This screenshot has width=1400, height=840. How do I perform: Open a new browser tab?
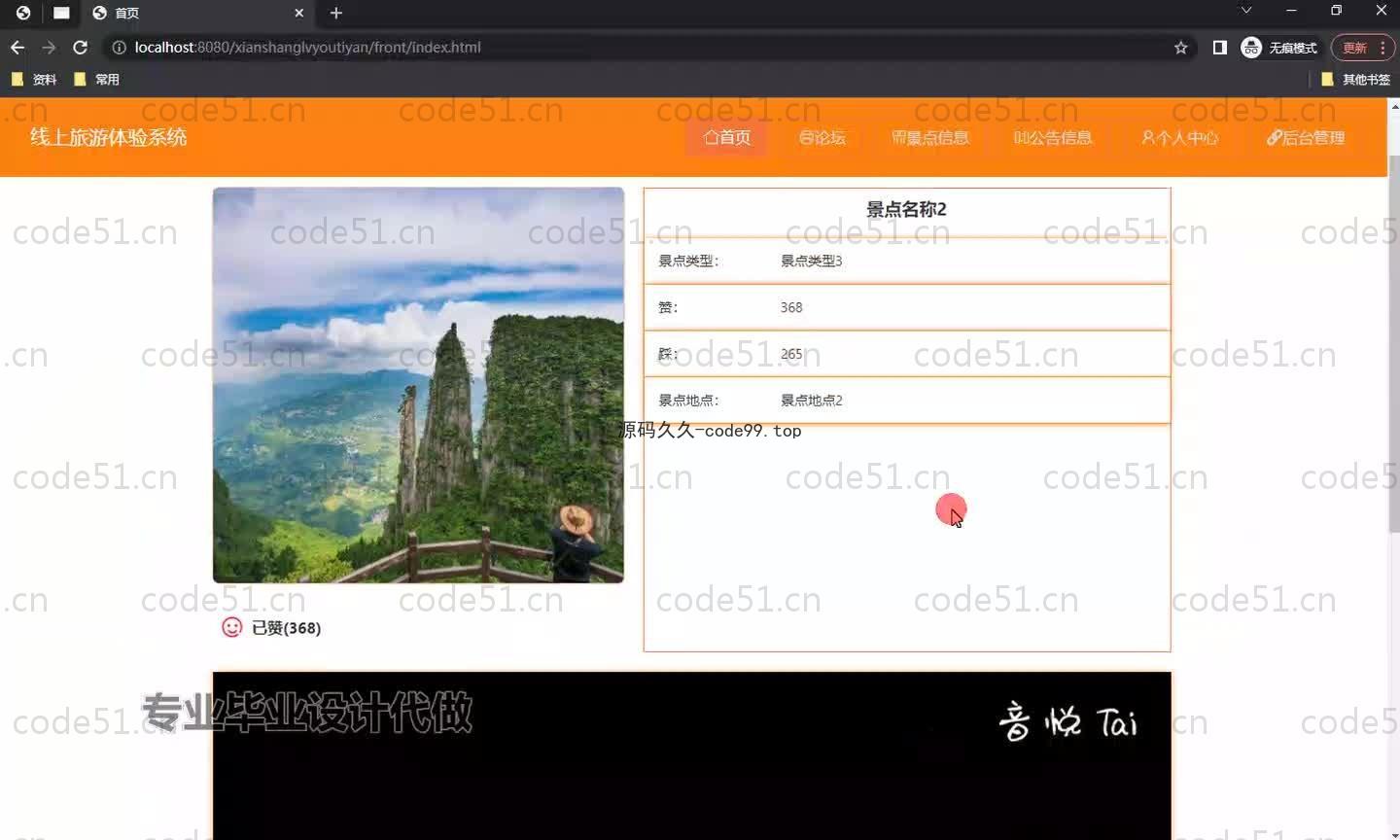336,13
